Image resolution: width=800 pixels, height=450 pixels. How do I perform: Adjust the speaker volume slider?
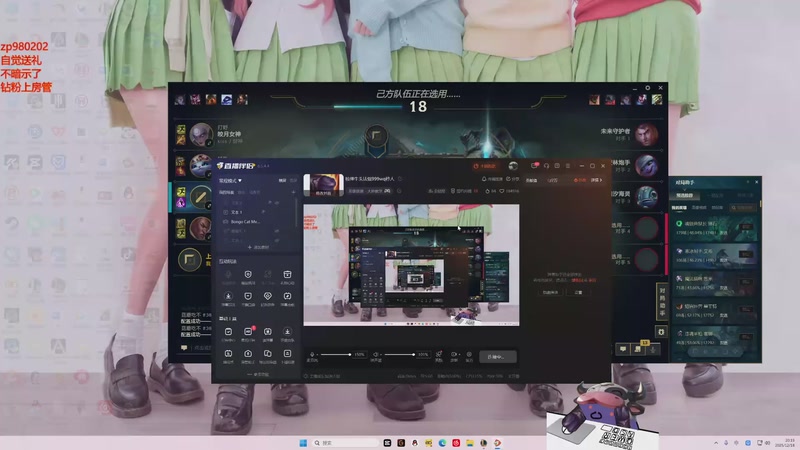coord(399,354)
